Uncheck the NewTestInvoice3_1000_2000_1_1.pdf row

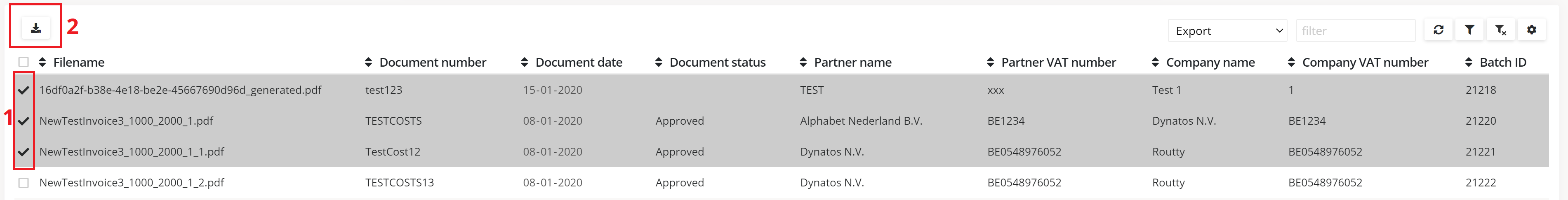(x=24, y=151)
